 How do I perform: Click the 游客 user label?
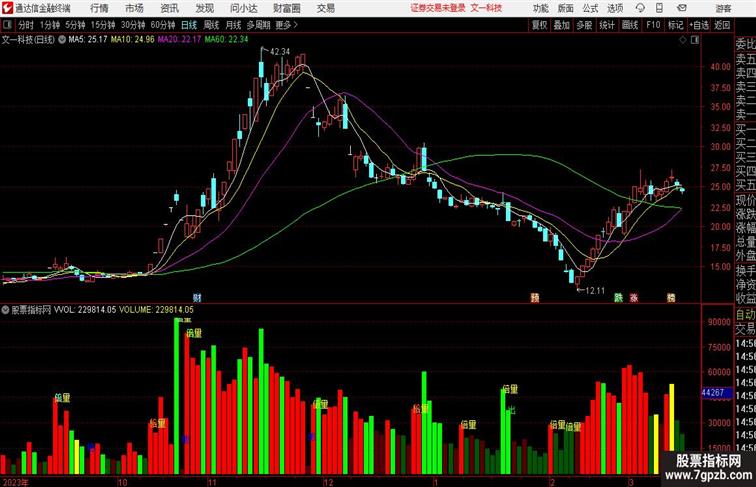pos(723,8)
